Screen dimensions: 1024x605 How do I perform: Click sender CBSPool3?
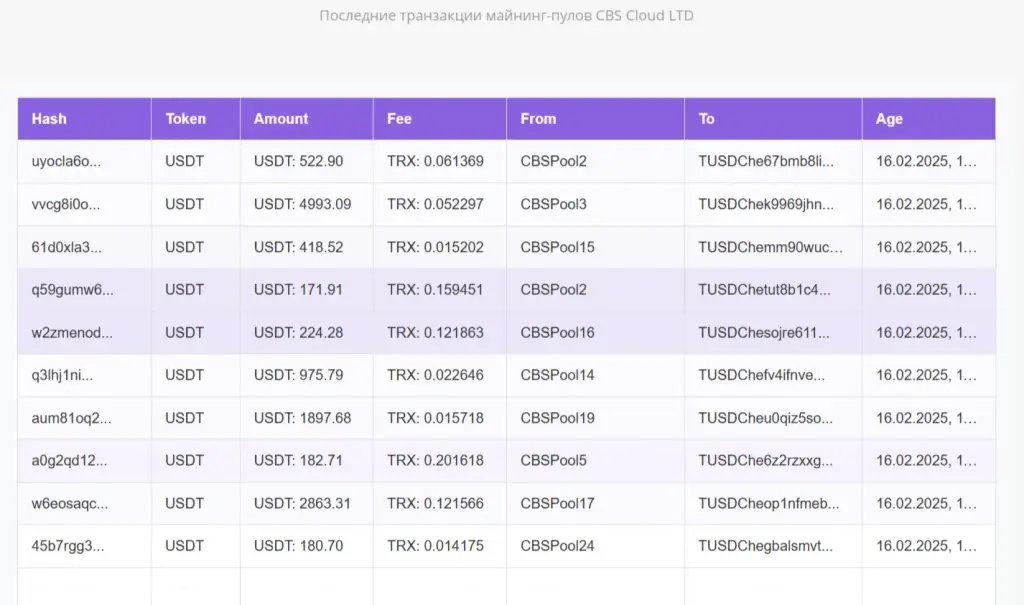tap(553, 204)
